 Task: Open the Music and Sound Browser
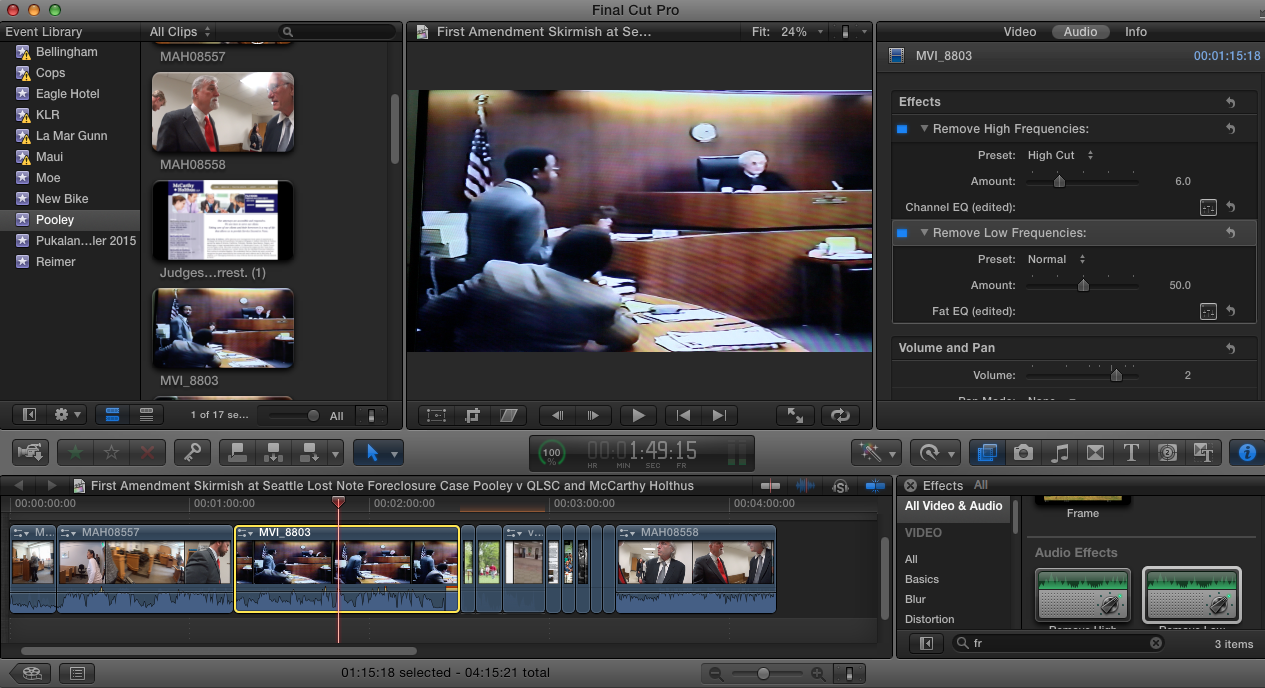[x=1059, y=452]
